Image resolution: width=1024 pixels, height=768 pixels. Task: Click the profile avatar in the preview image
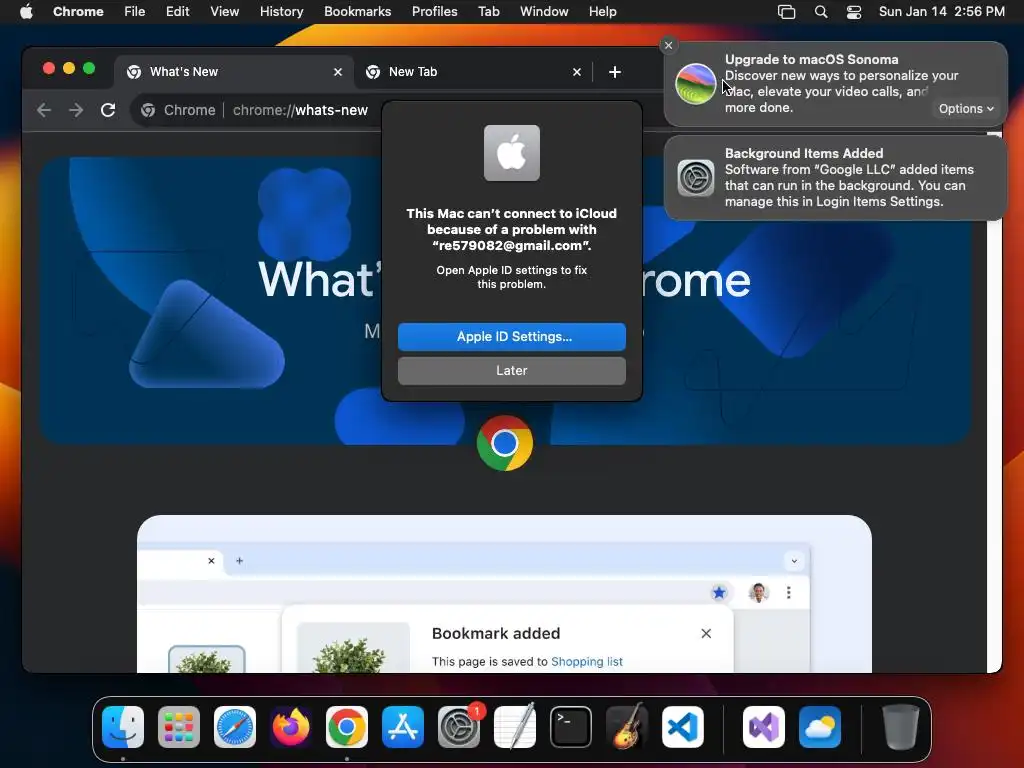pos(758,592)
